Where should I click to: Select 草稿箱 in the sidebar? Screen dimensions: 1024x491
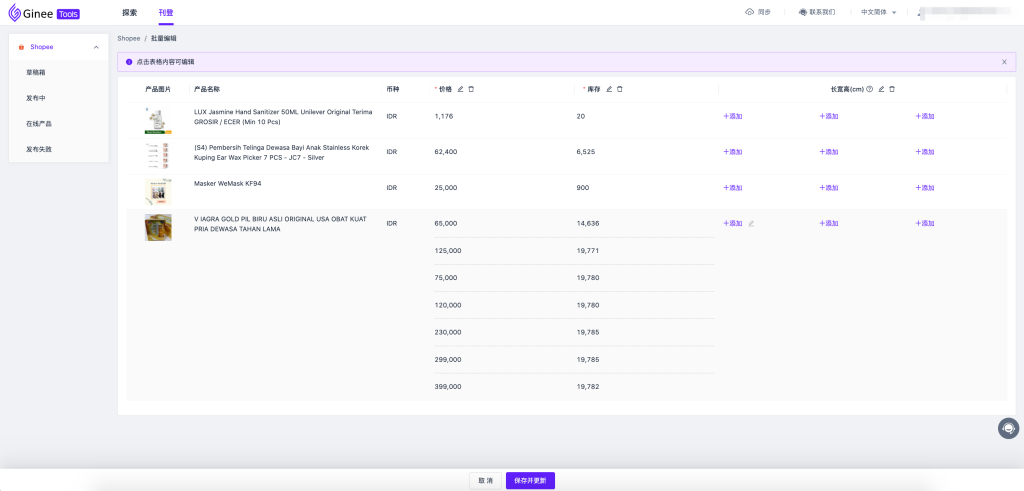pos(36,72)
